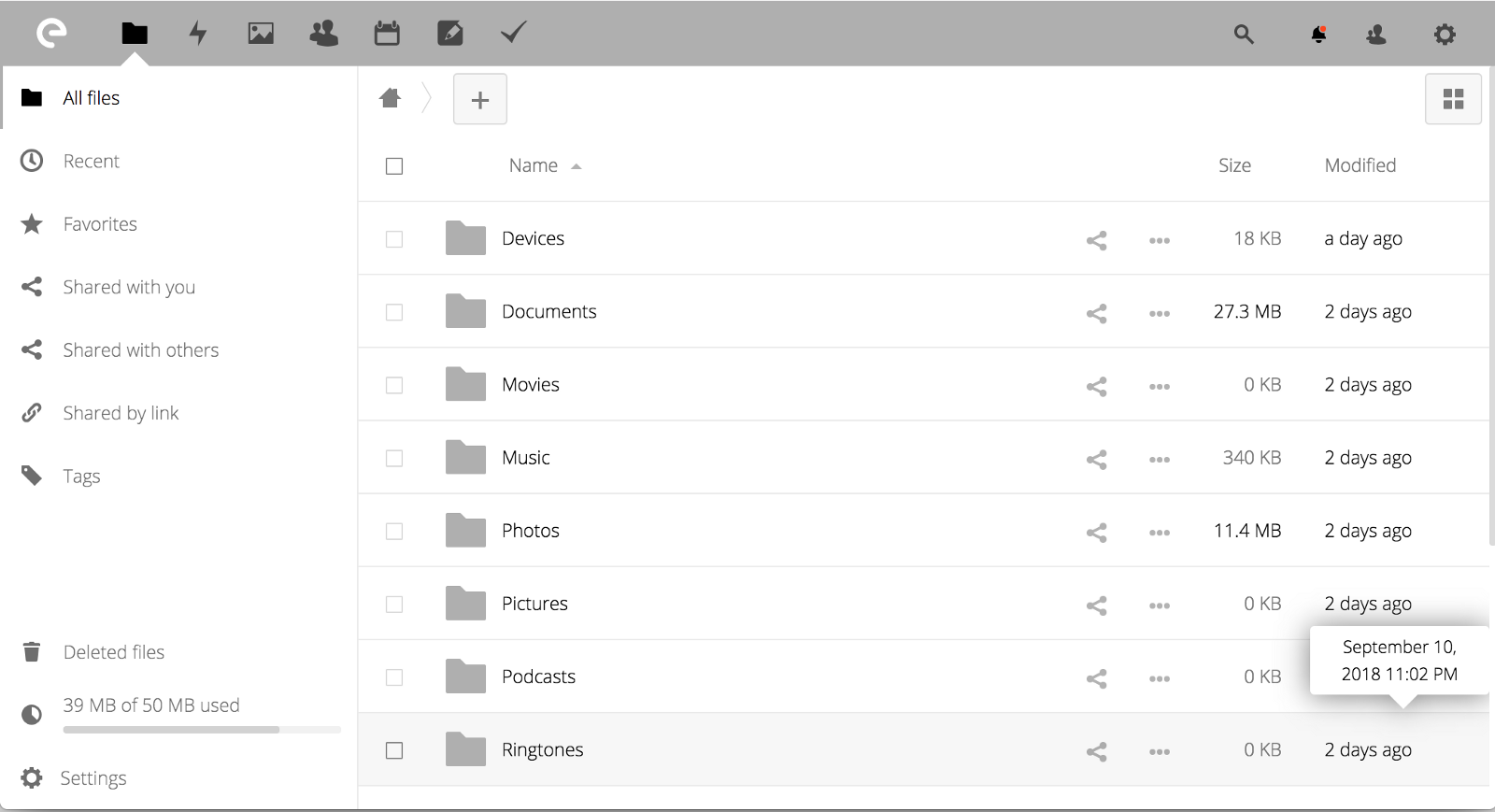
Task: Open the Tasks checkmark icon
Action: (513, 34)
